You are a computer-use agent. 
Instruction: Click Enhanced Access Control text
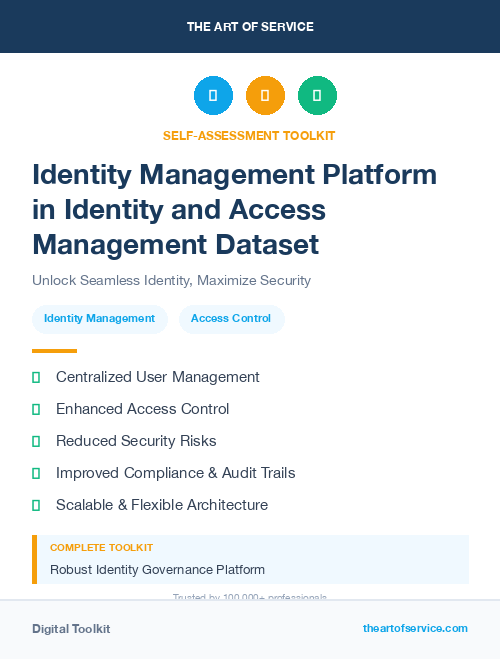142,409
